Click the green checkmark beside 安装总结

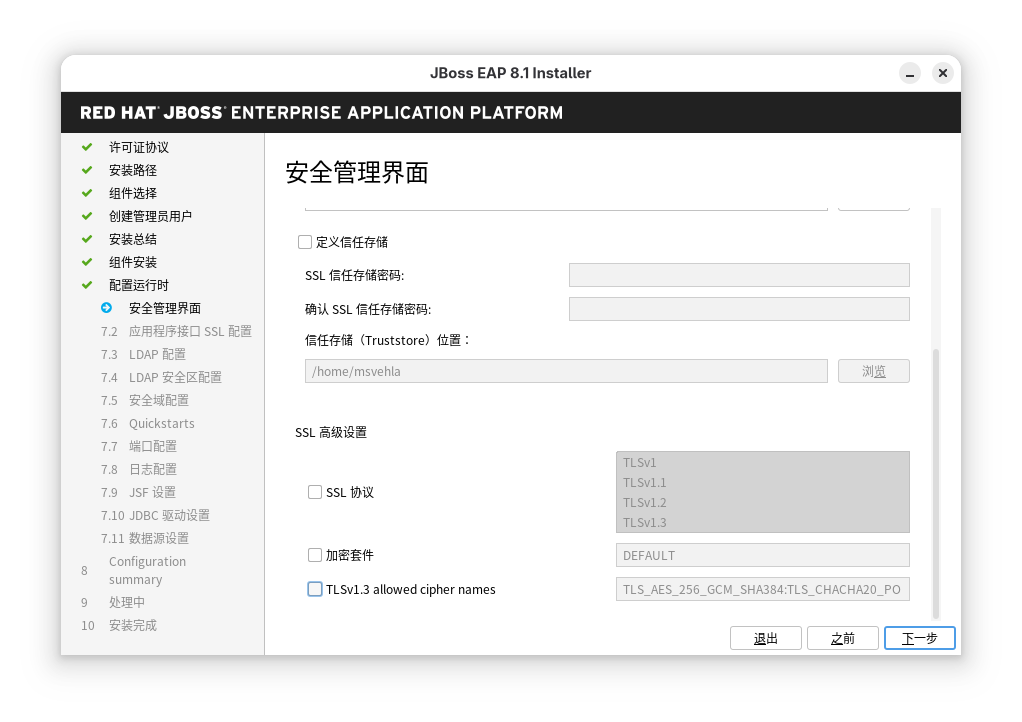(87, 239)
